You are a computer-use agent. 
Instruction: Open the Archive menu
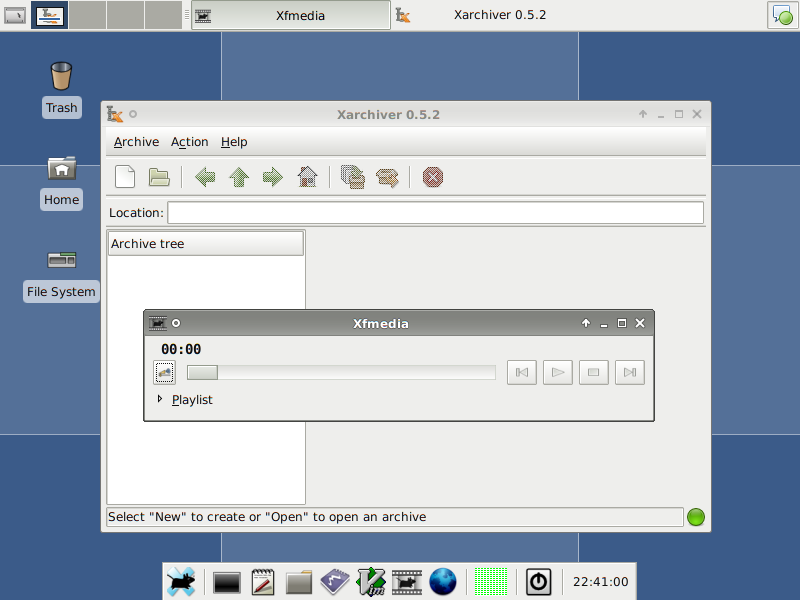tap(136, 142)
